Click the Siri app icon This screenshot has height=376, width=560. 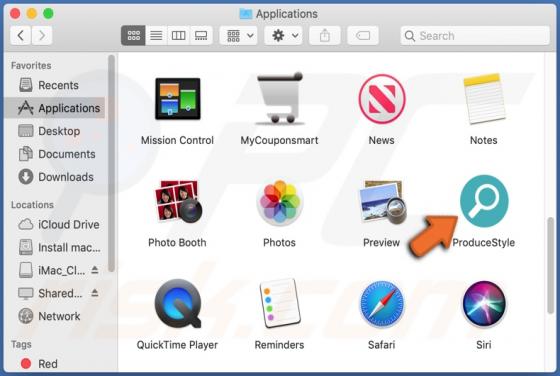click(x=484, y=304)
